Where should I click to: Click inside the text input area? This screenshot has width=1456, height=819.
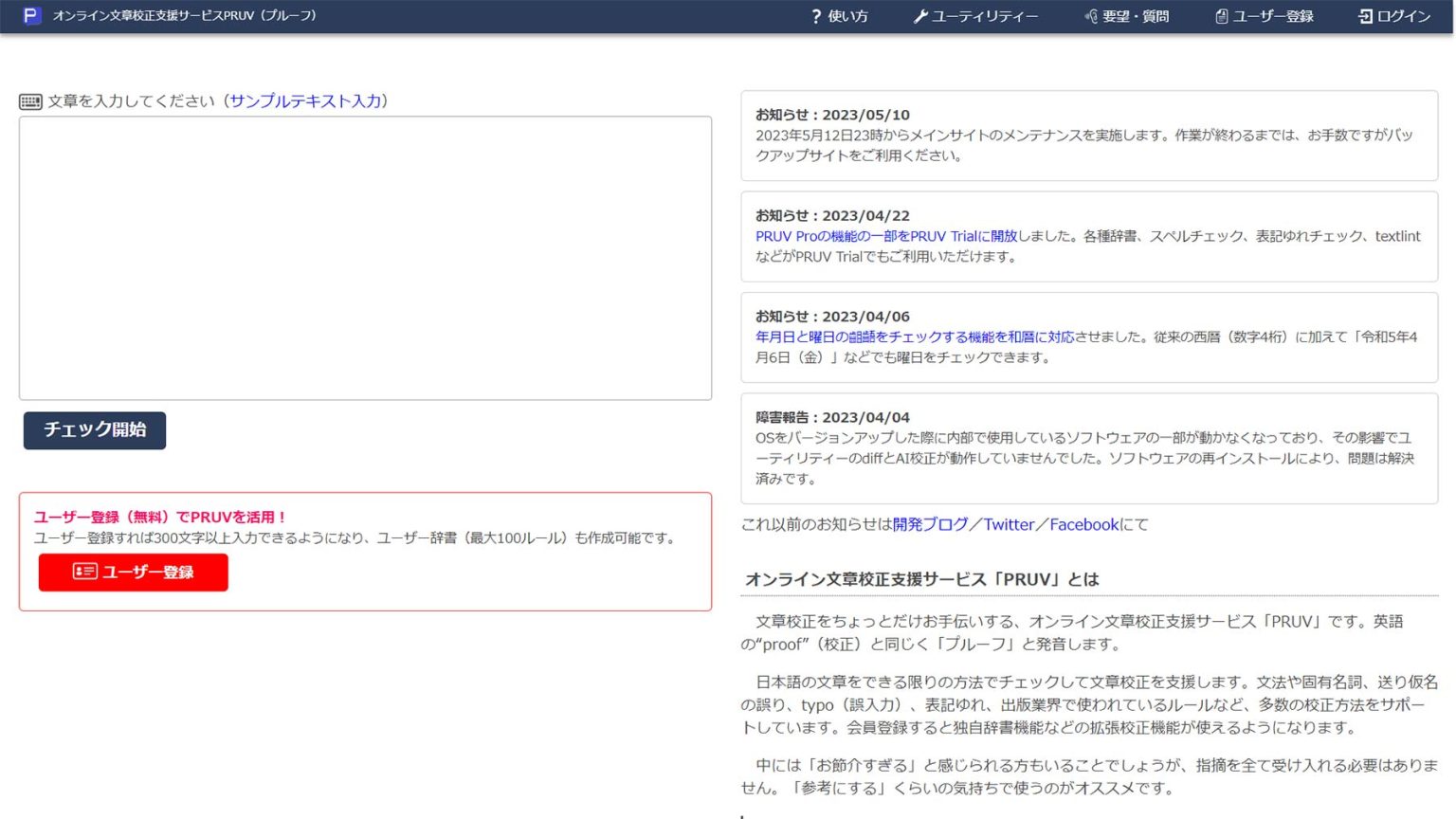point(365,256)
